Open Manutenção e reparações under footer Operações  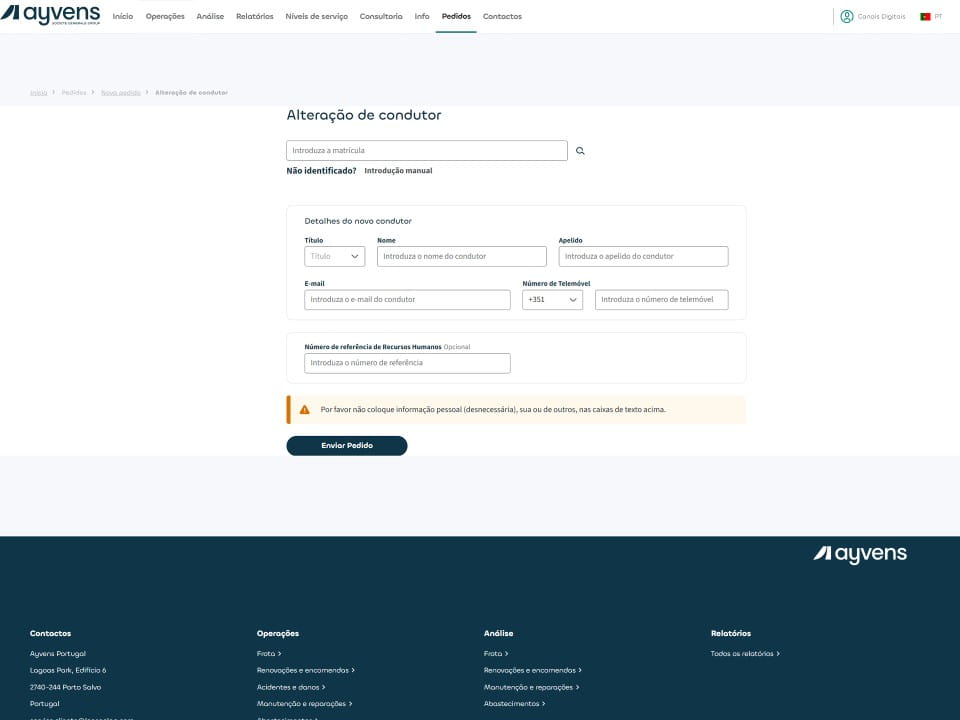[x=304, y=704]
